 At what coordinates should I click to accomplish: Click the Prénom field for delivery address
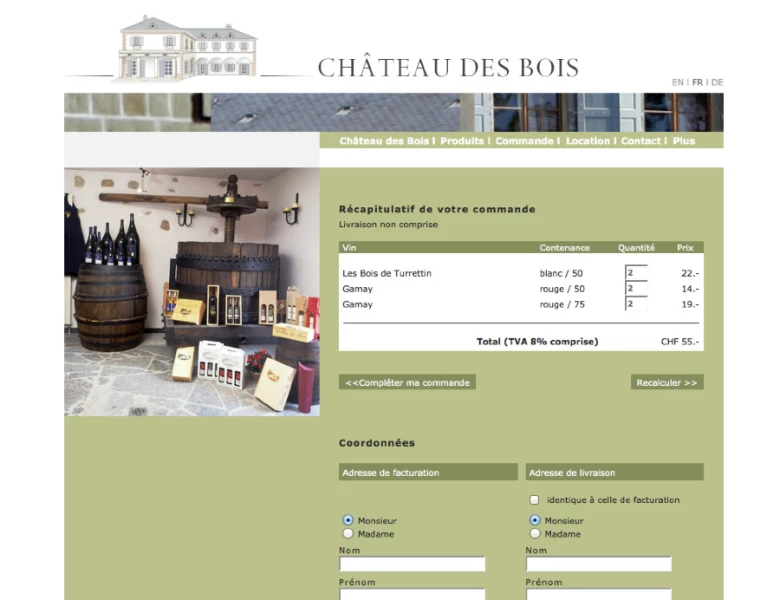[x=598, y=595]
